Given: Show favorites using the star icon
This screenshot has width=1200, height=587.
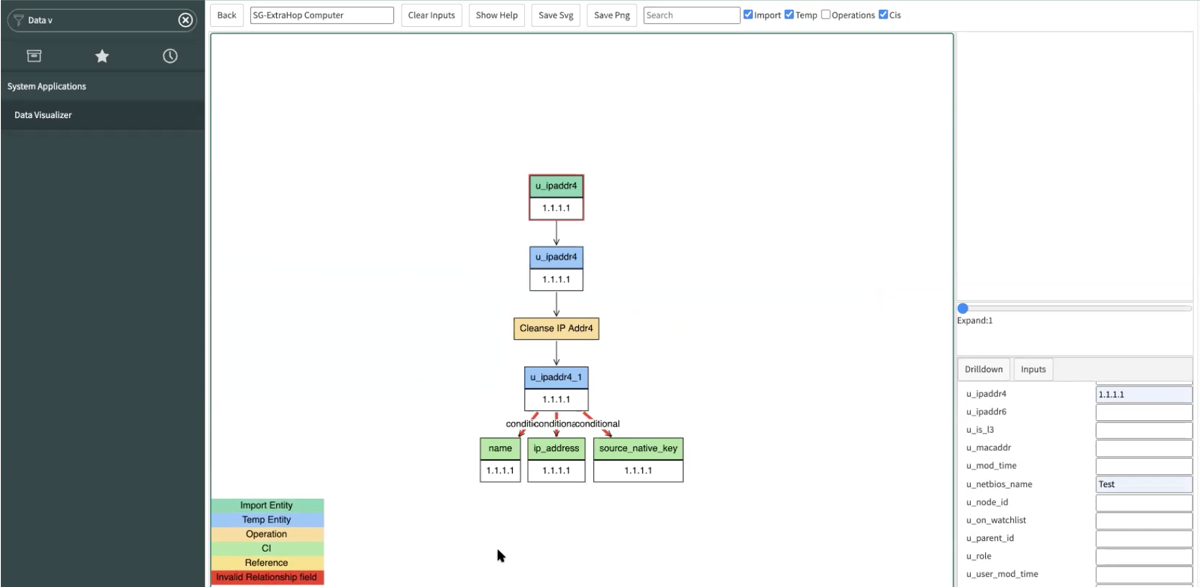Looking at the screenshot, I should pyautogui.click(x=102, y=56).
